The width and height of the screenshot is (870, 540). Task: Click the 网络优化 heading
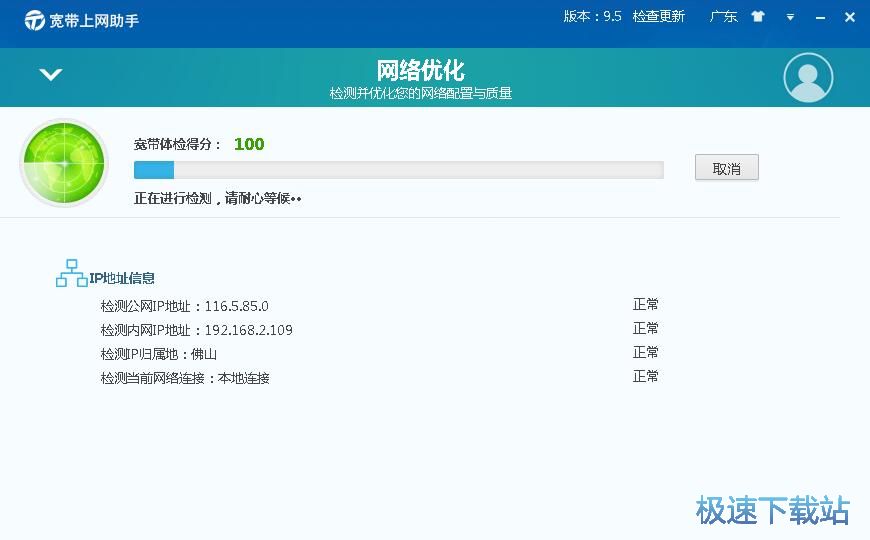click(x=421, y=70)
